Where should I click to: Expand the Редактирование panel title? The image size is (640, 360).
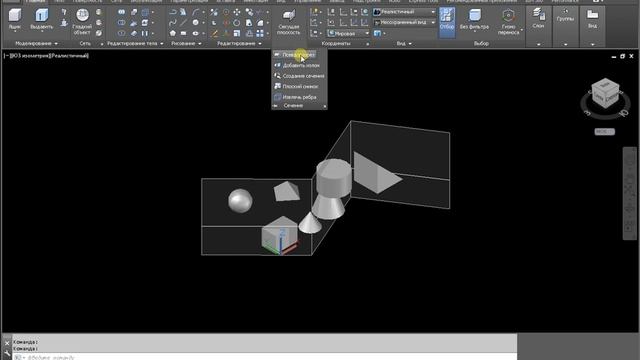239,43
